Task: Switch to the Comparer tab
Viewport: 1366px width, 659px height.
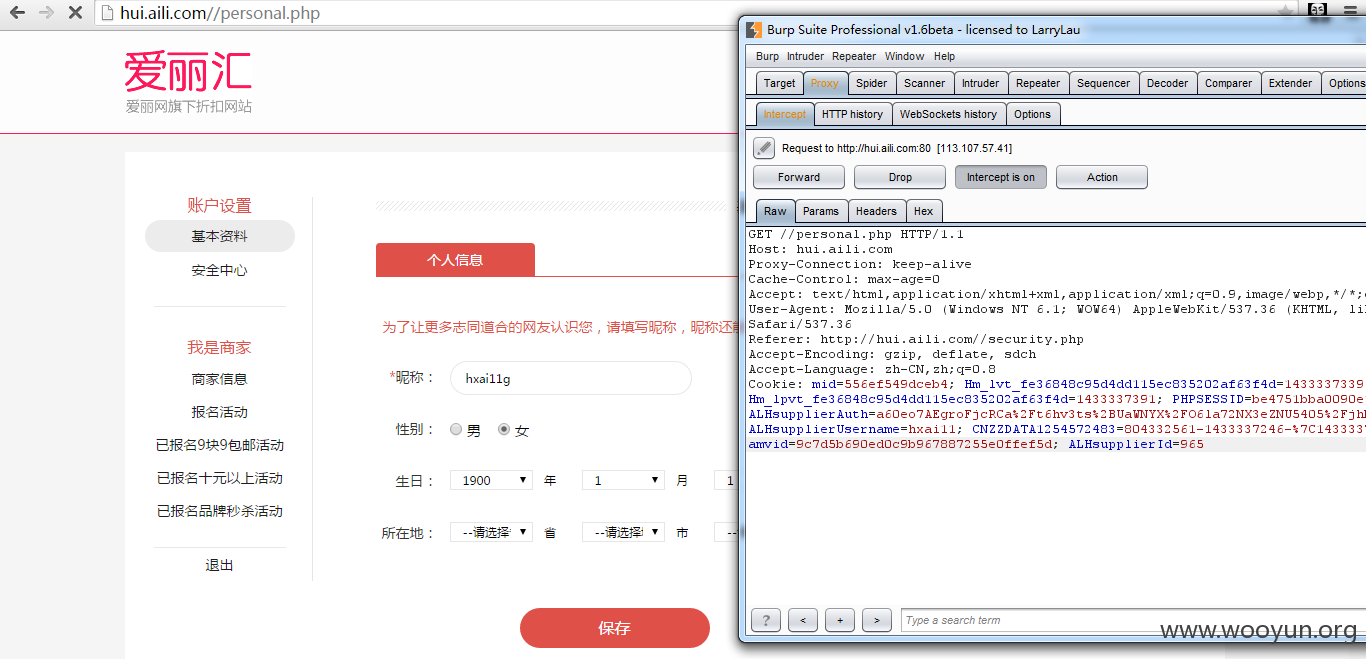Action: coord(1228,83)
